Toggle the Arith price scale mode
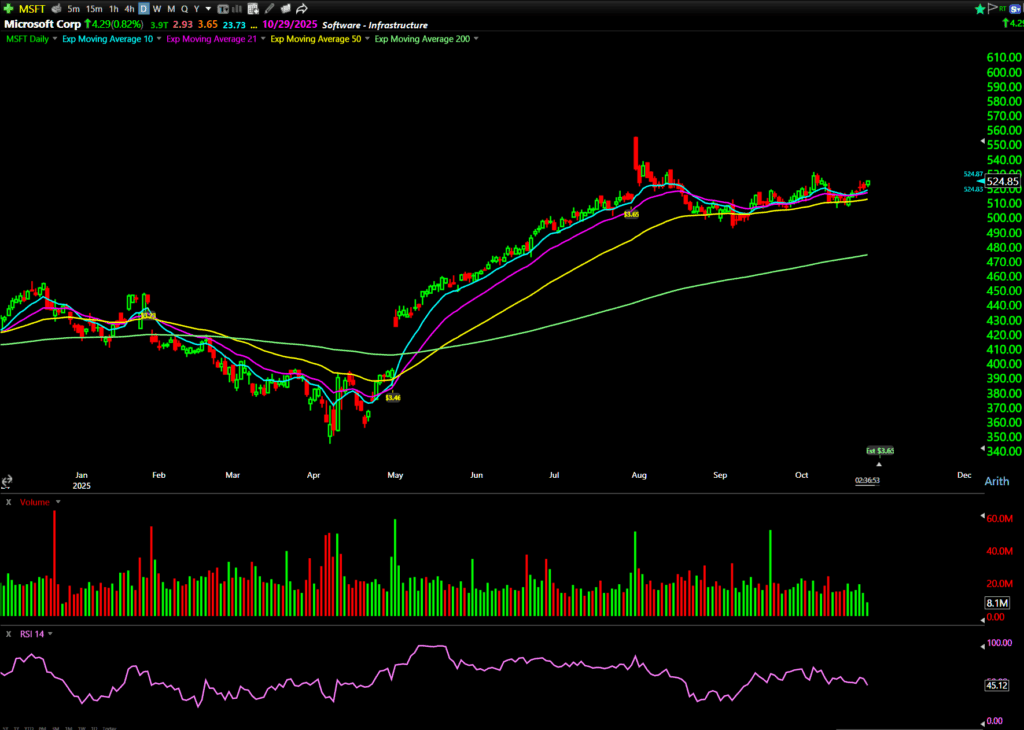Screen dimensions: 1024x730 point(996,481)
